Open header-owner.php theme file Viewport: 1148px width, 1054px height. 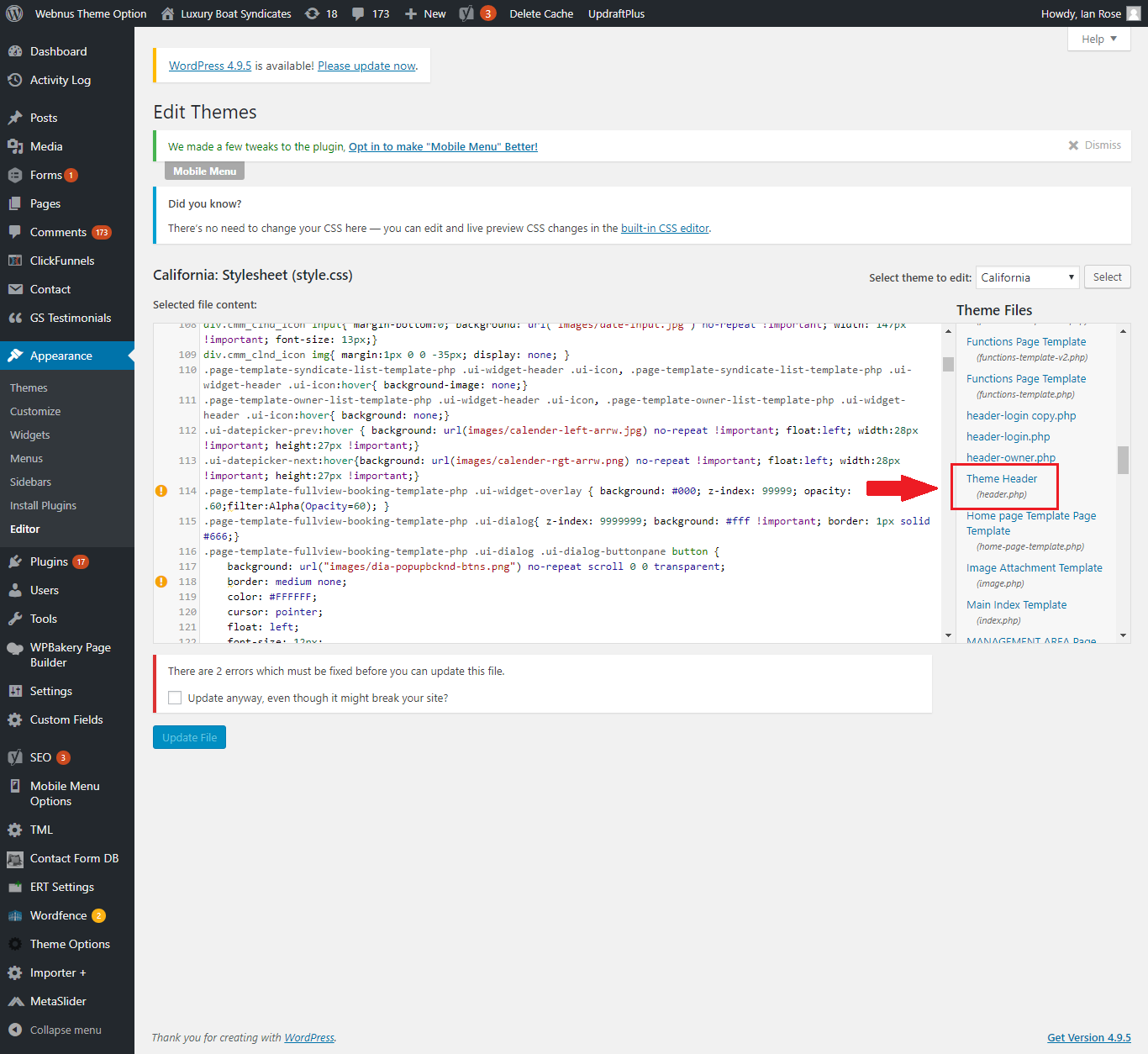[x=1011, y=458]
